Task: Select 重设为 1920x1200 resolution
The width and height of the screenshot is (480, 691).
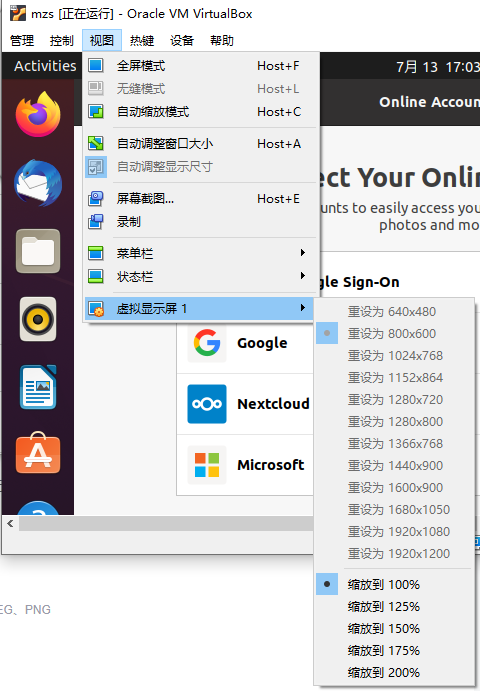Action: tap(394, 554)
